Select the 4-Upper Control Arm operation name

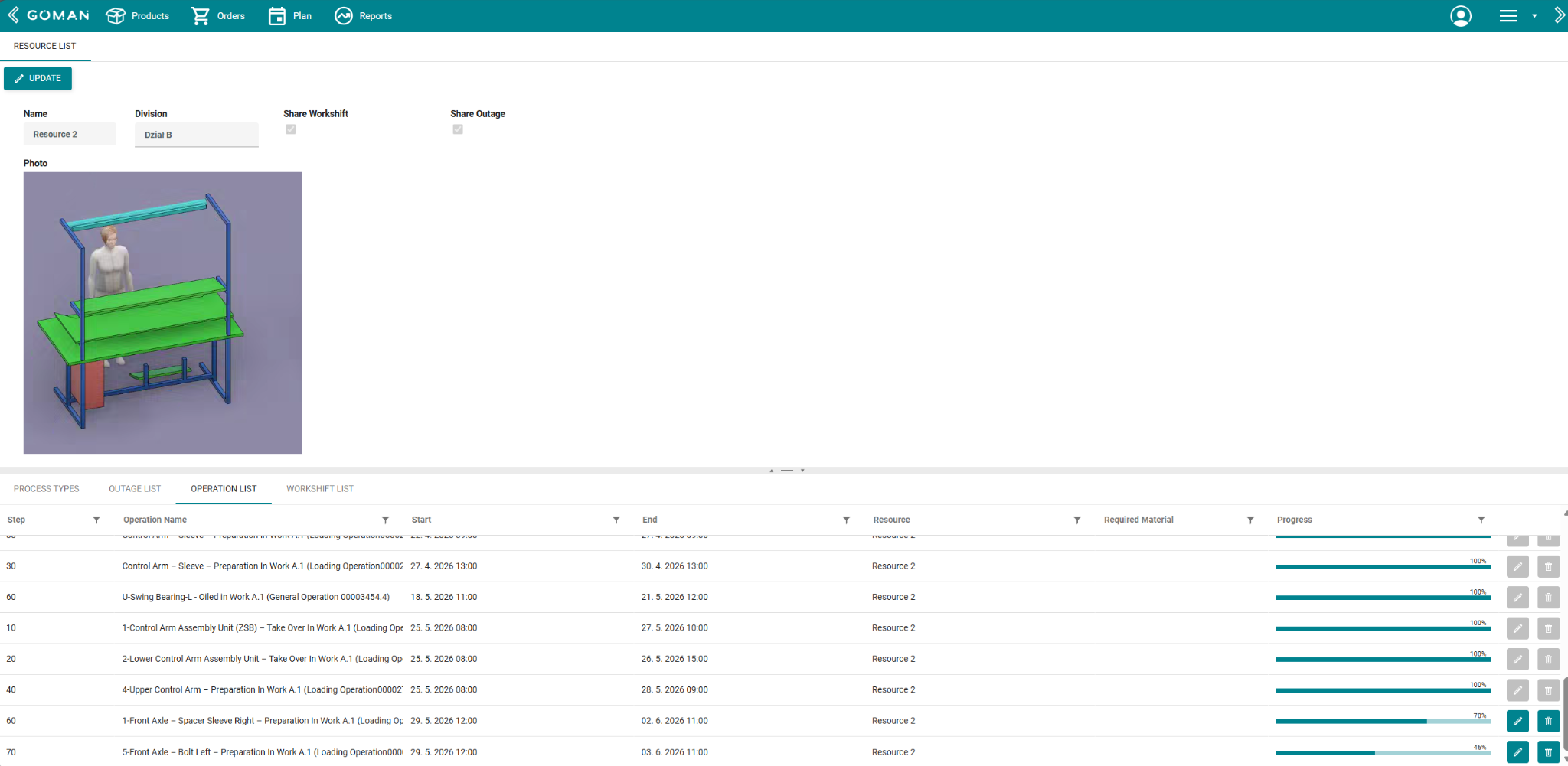(262, 690)
